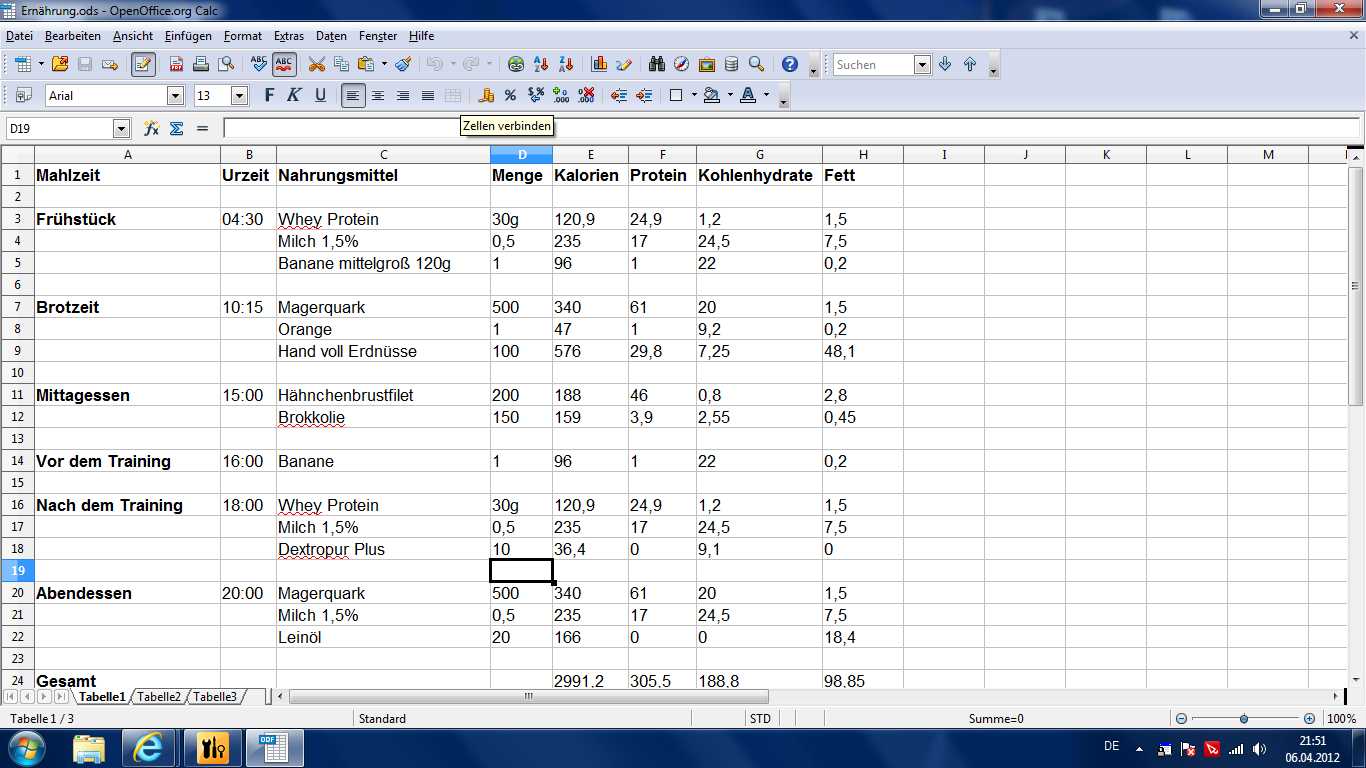Run the Spellcheck (ABC checkmark) icon

pos(259,64)
